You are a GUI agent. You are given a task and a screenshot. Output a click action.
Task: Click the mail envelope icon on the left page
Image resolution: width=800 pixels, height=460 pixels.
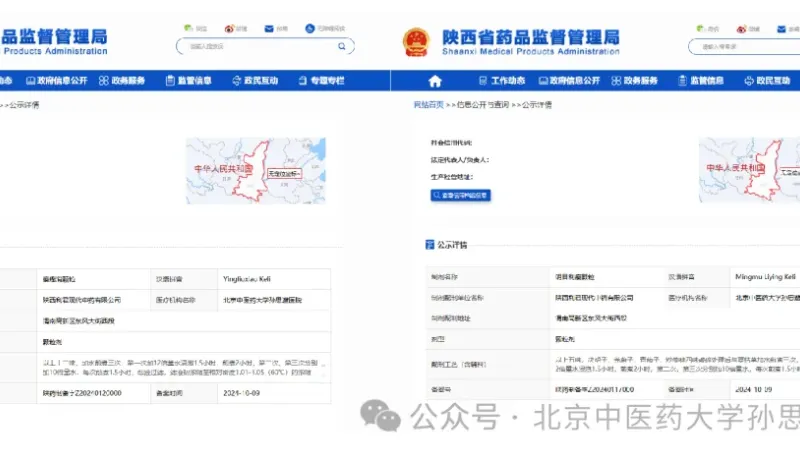tap(269, 29)
